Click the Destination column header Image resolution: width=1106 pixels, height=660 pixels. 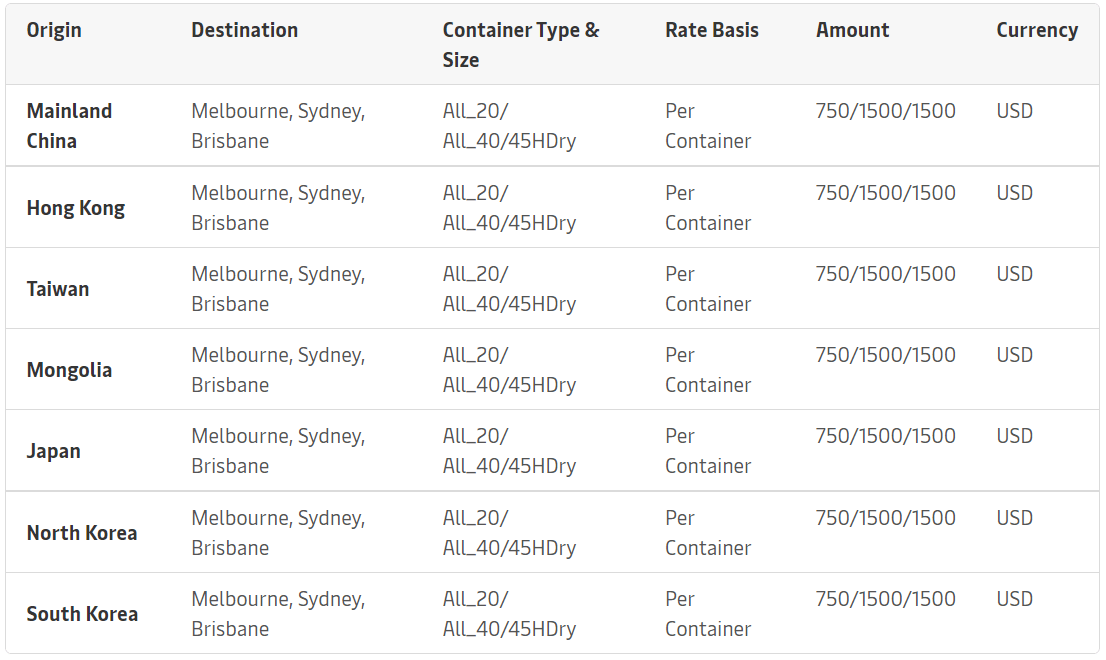click(244, 30)
